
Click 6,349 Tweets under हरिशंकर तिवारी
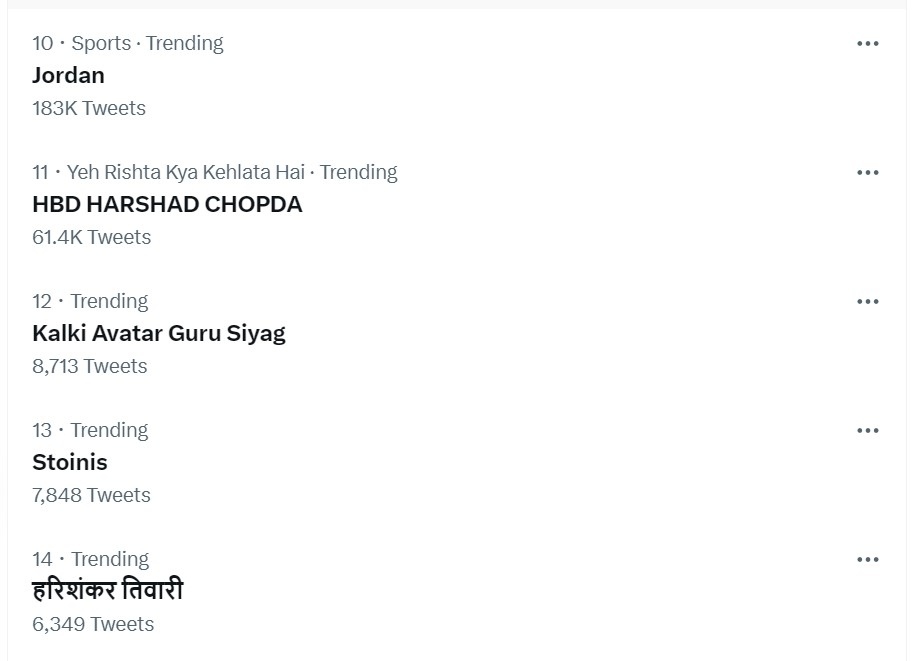[x=93, y=623]
